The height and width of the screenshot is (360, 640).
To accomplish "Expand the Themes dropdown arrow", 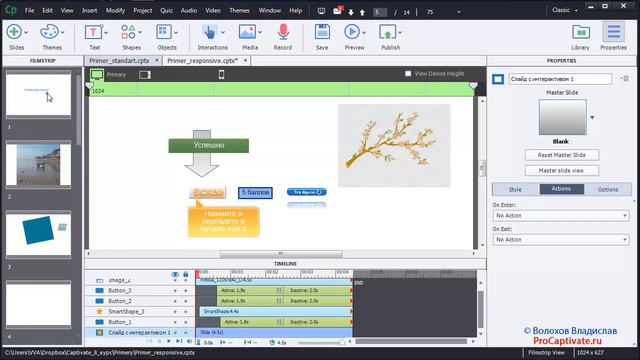I will [62, 32].
